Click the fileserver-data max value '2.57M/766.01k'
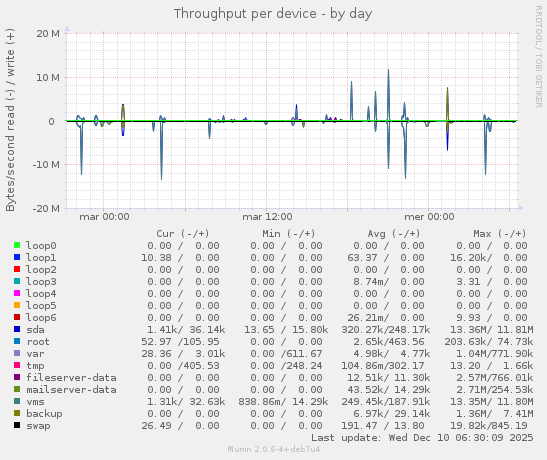This screenshot has height=460, width=547. 494,377
